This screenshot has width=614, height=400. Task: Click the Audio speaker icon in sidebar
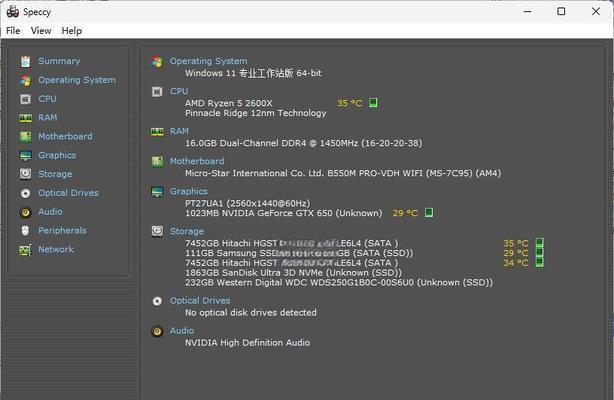[25, 212]
